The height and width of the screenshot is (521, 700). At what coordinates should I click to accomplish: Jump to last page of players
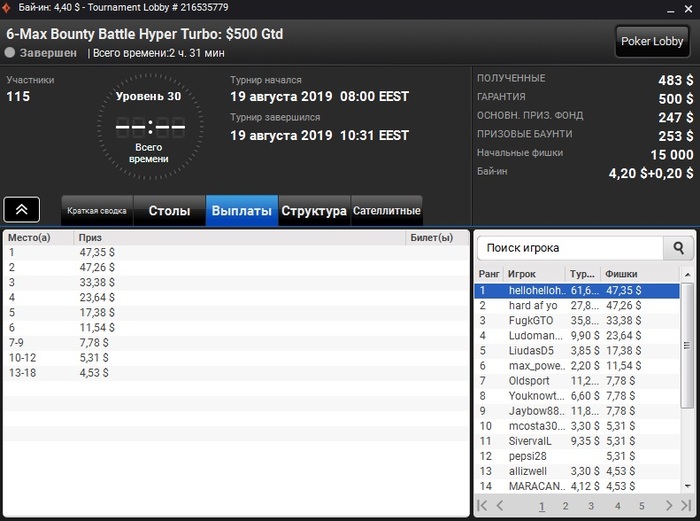tap(686, 505)
